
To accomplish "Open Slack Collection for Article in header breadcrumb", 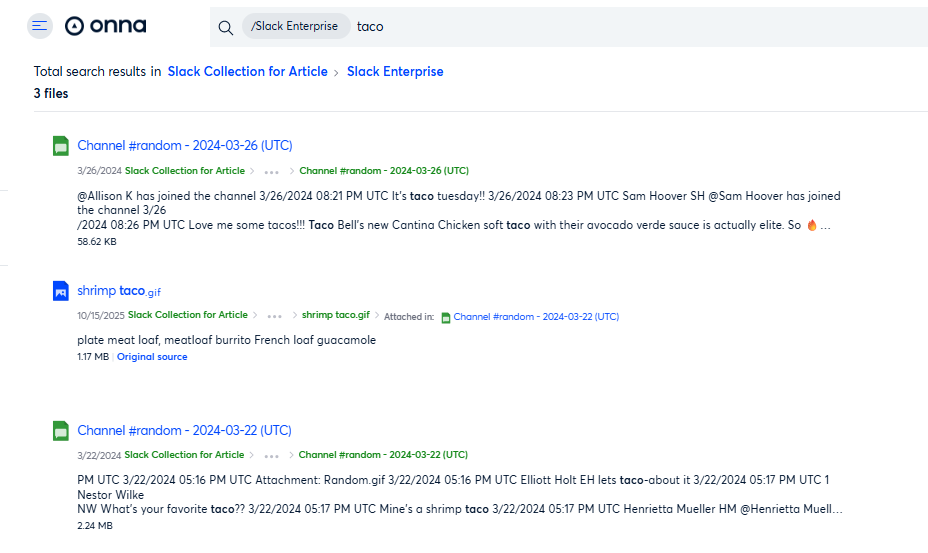I will click(247, 72).
